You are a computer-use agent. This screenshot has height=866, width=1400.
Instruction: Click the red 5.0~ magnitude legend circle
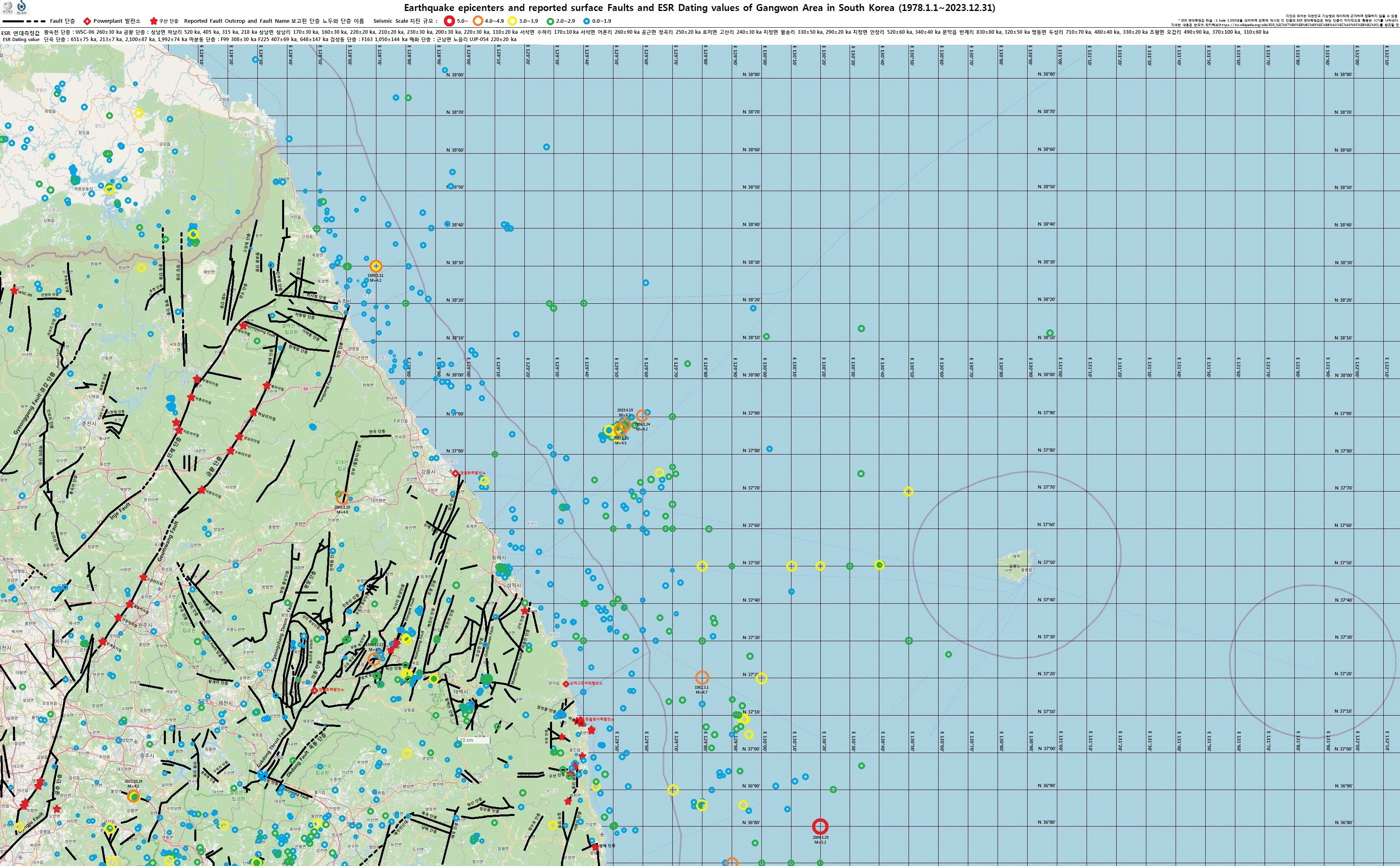[x=450, y=21]
